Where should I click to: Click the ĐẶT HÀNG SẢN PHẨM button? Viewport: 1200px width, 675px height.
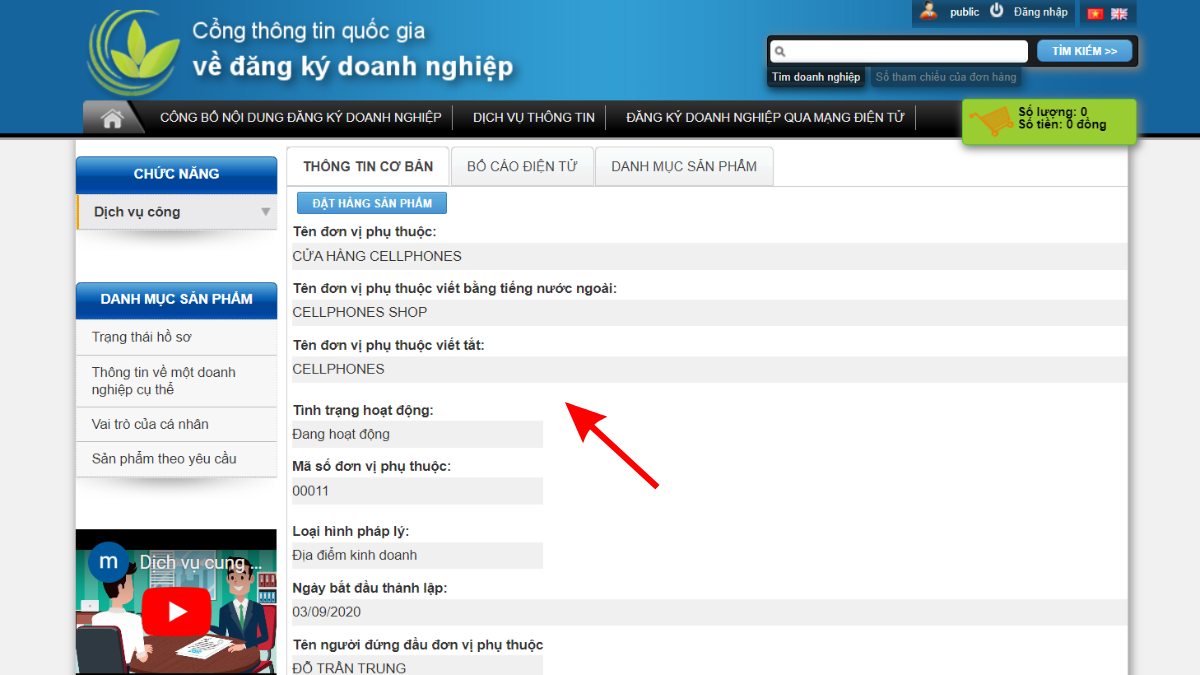372,203
